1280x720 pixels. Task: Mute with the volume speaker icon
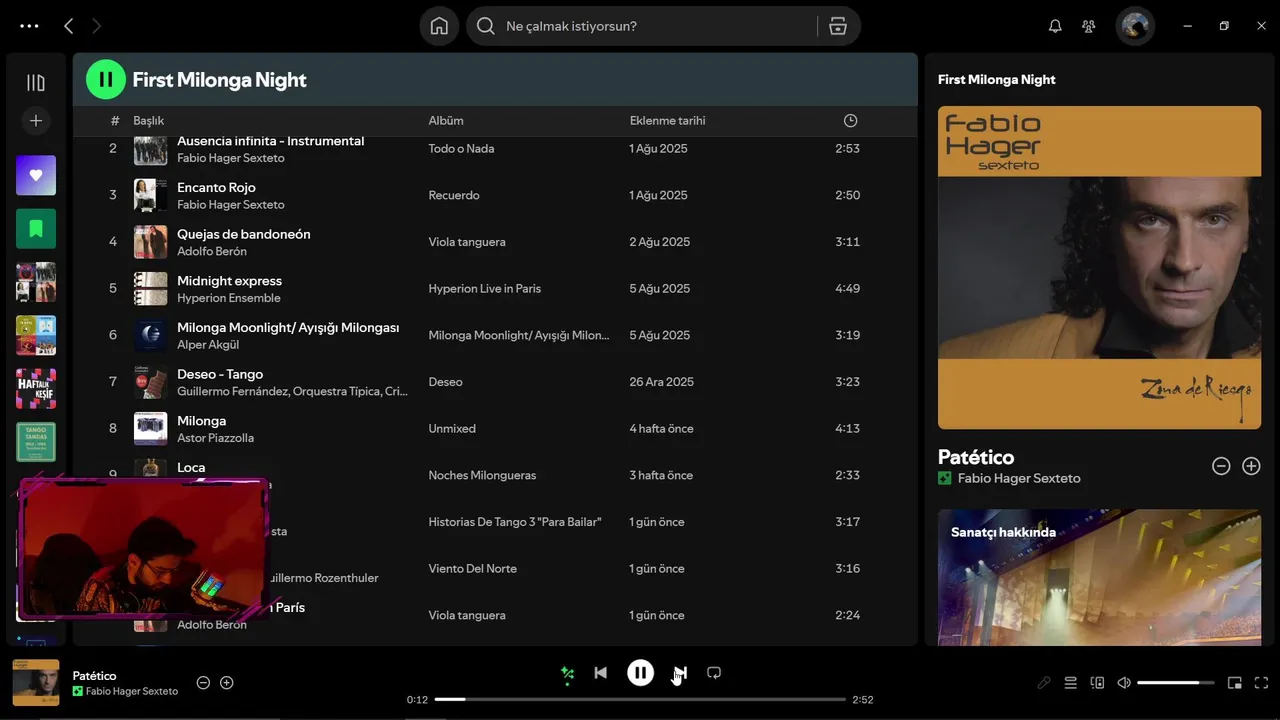pos(1124,683)
